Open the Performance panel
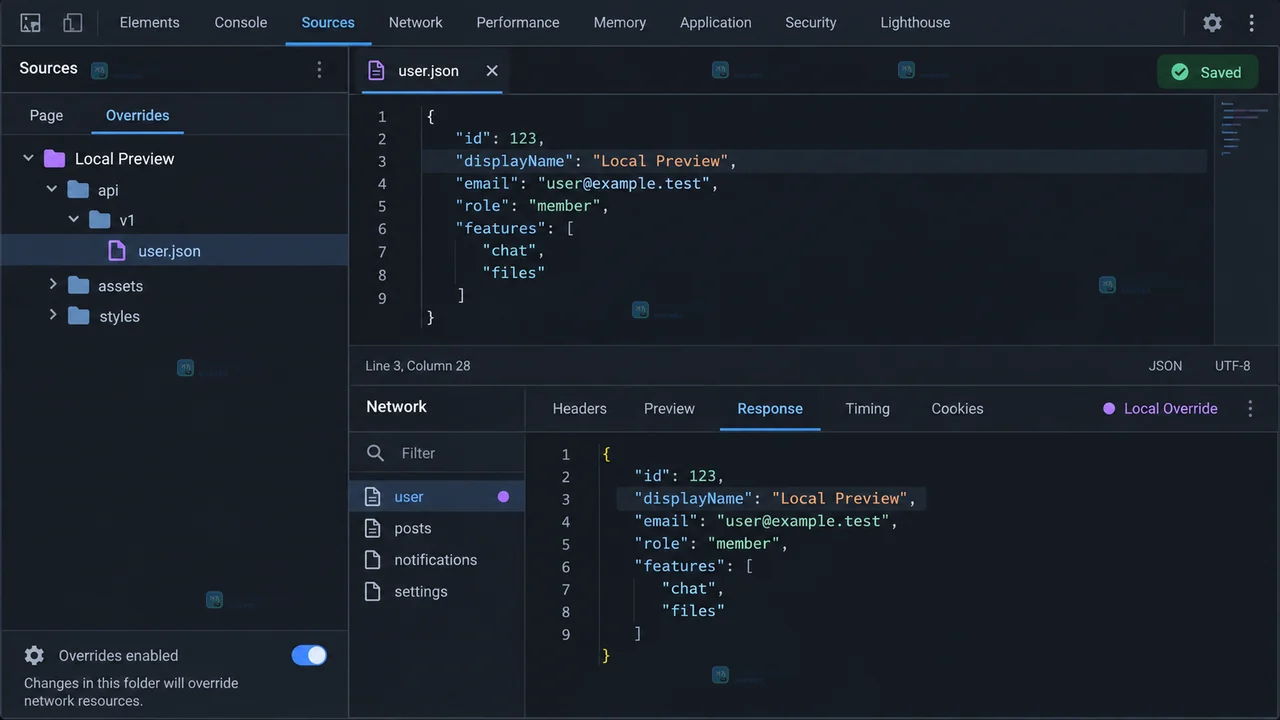The height and width of the screenshot is (720, 1280). pyautogui.click(x=518, y=22)
